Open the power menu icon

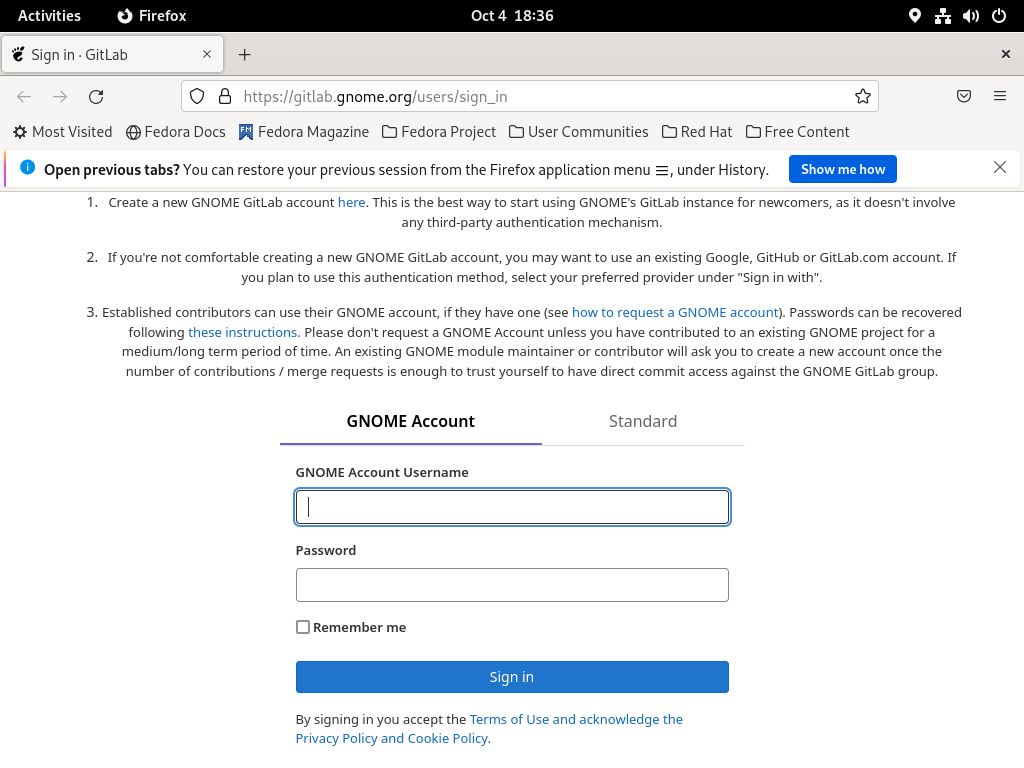click(999, 16)
